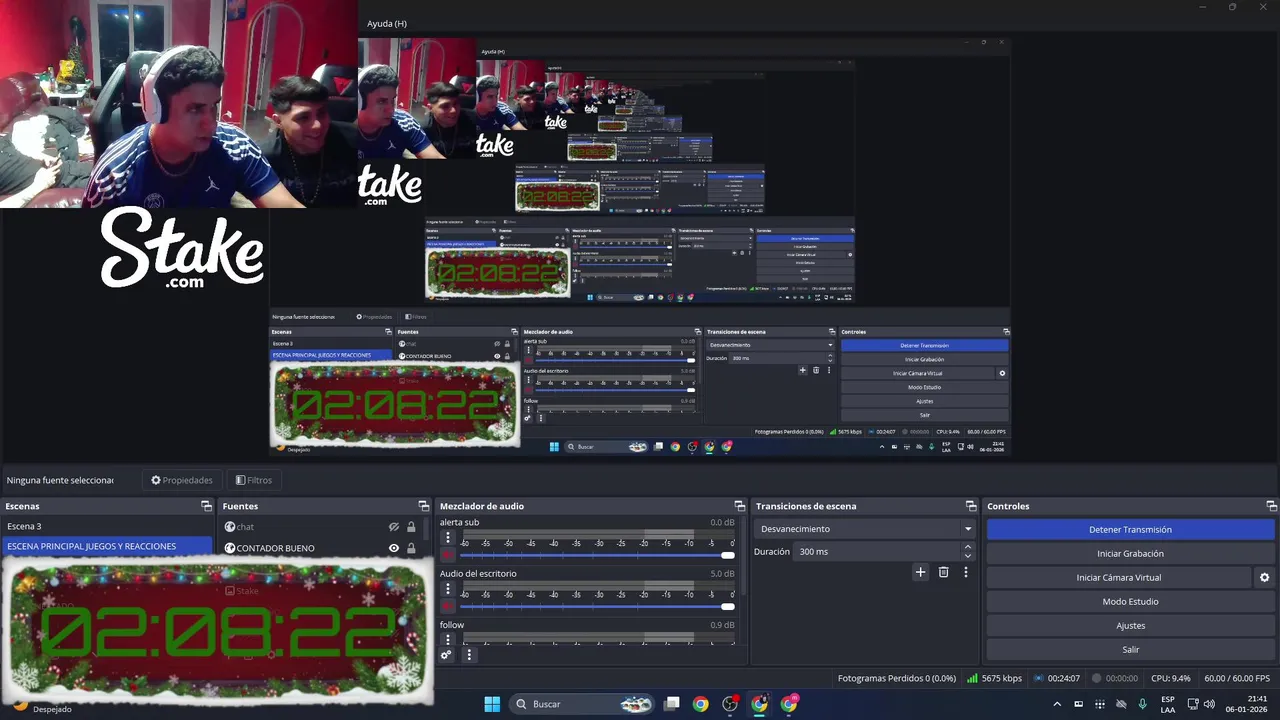Click the 60.00 / 60.00 FPS status
This screenshot has height=720, width=1280.
point(1235,678)
